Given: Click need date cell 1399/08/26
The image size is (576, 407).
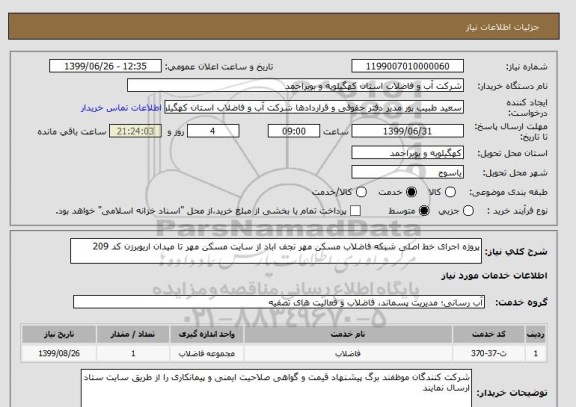Looking at the screenshot, I should pyautogui.click(x=59, y=354).
